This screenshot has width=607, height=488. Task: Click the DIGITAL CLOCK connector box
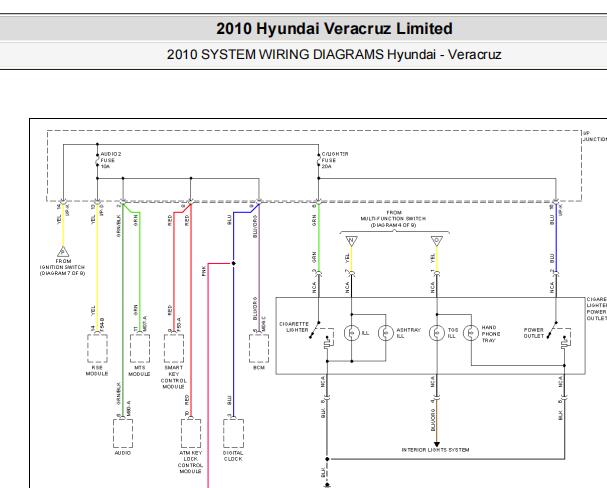(x=233, y=433)
